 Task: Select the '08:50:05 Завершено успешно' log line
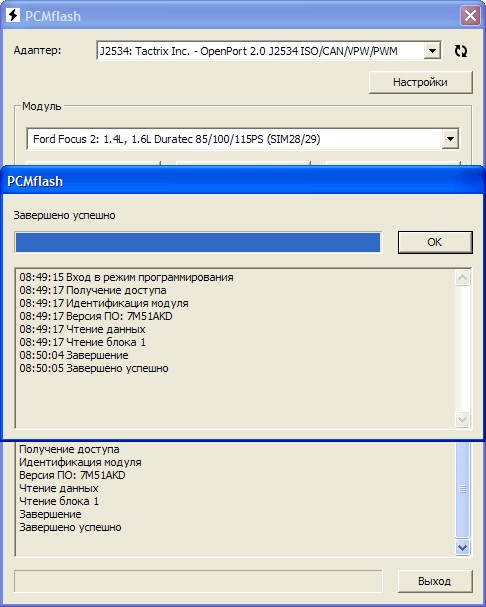pyautogui.click(x=94, y=368)
